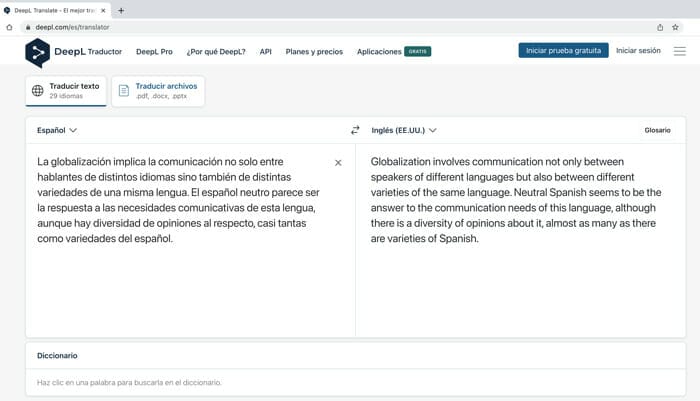The height and width of the screenshot is (401, 700).
Task: Click the Diccionario section header
Action: pyautogui.click(x=57, y=356)
